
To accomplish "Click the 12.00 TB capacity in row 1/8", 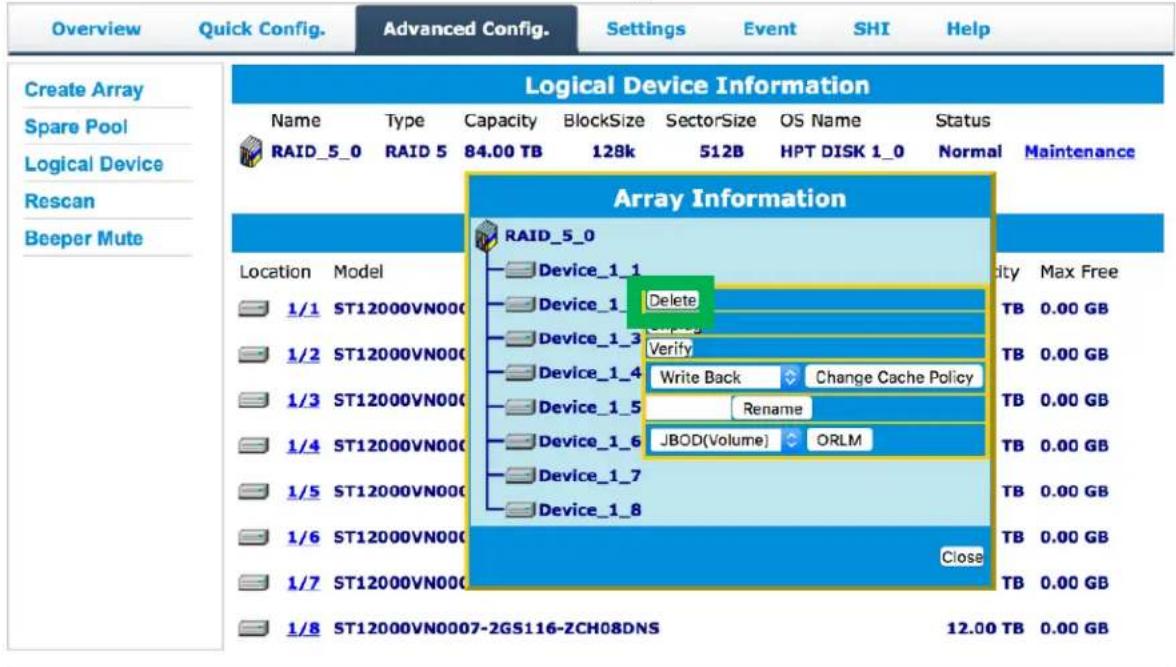I will (985, 628).
